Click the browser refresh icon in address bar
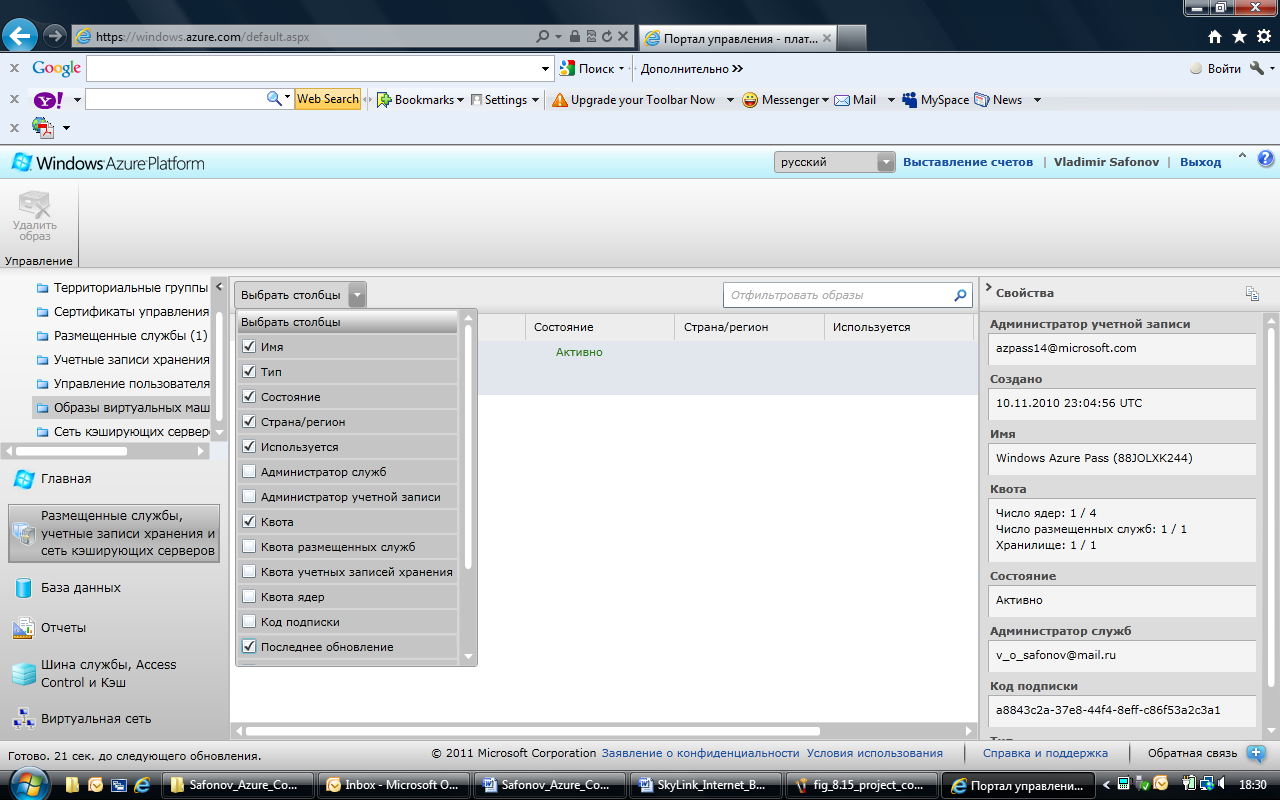 click(606, 36)
